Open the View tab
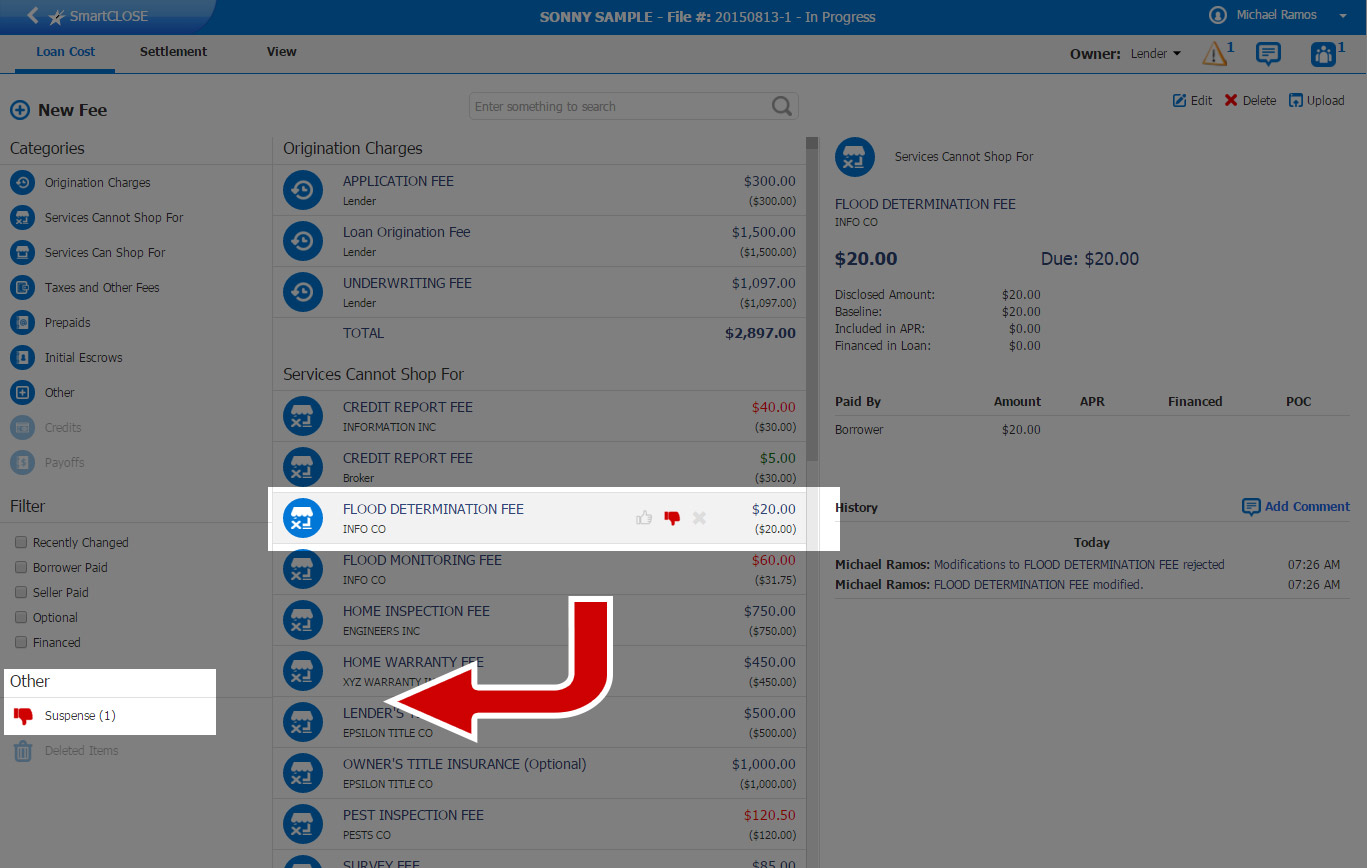 pyautogui.click(x=281, y=52)
